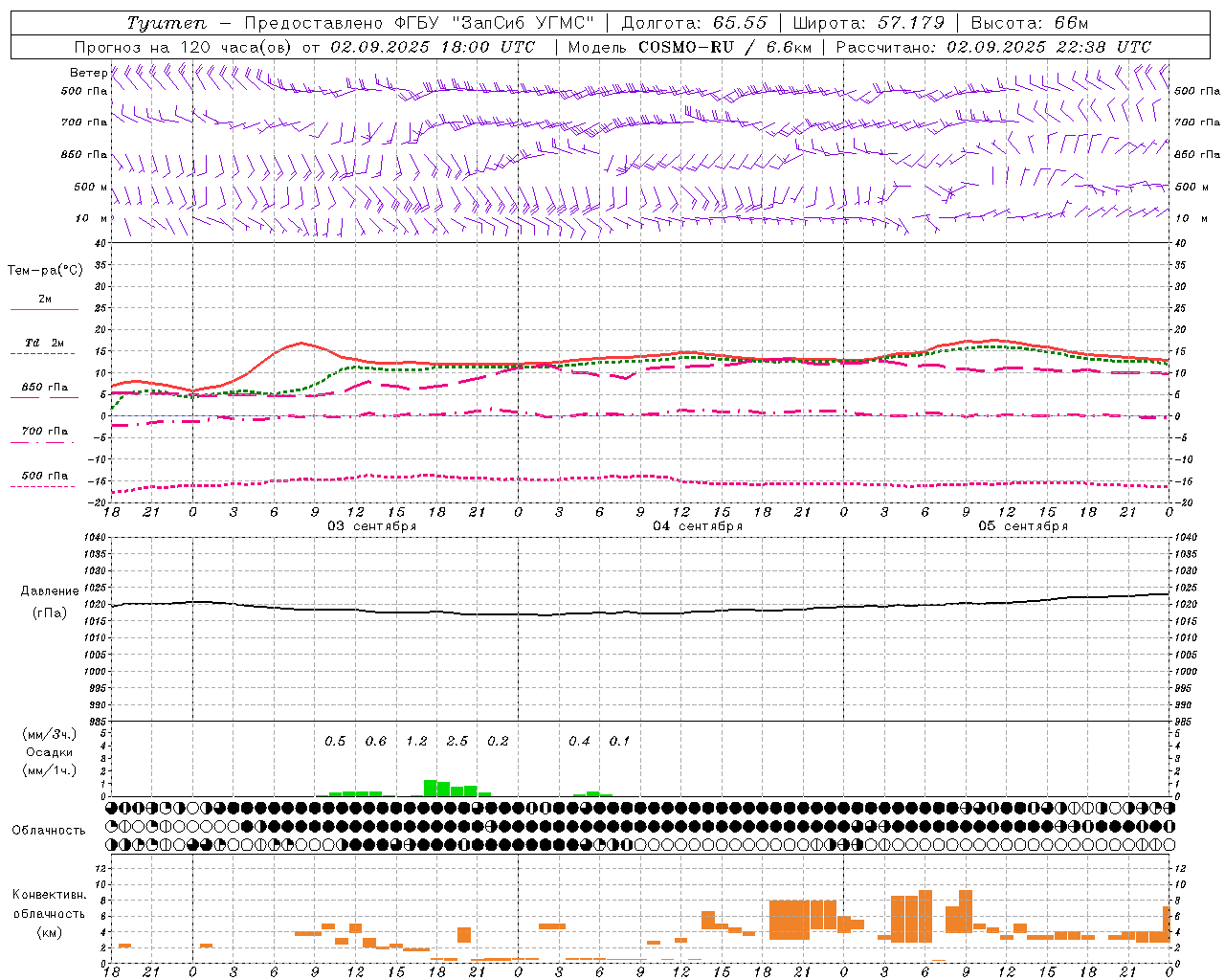Image resolution: width=1225 pixels, height=980 pixels.
Task: Click the Модель COSMO-RU / 6.6км label
Action: click(x=690, y=47)
